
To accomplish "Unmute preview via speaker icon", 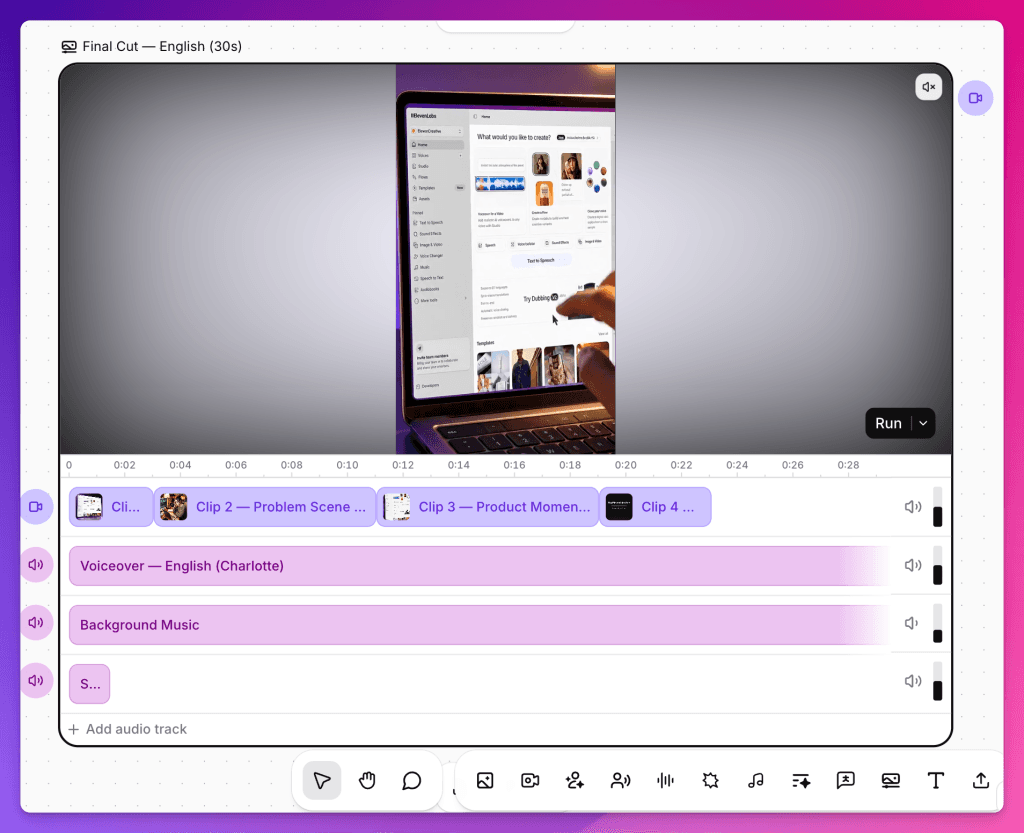I will point(928,87).
